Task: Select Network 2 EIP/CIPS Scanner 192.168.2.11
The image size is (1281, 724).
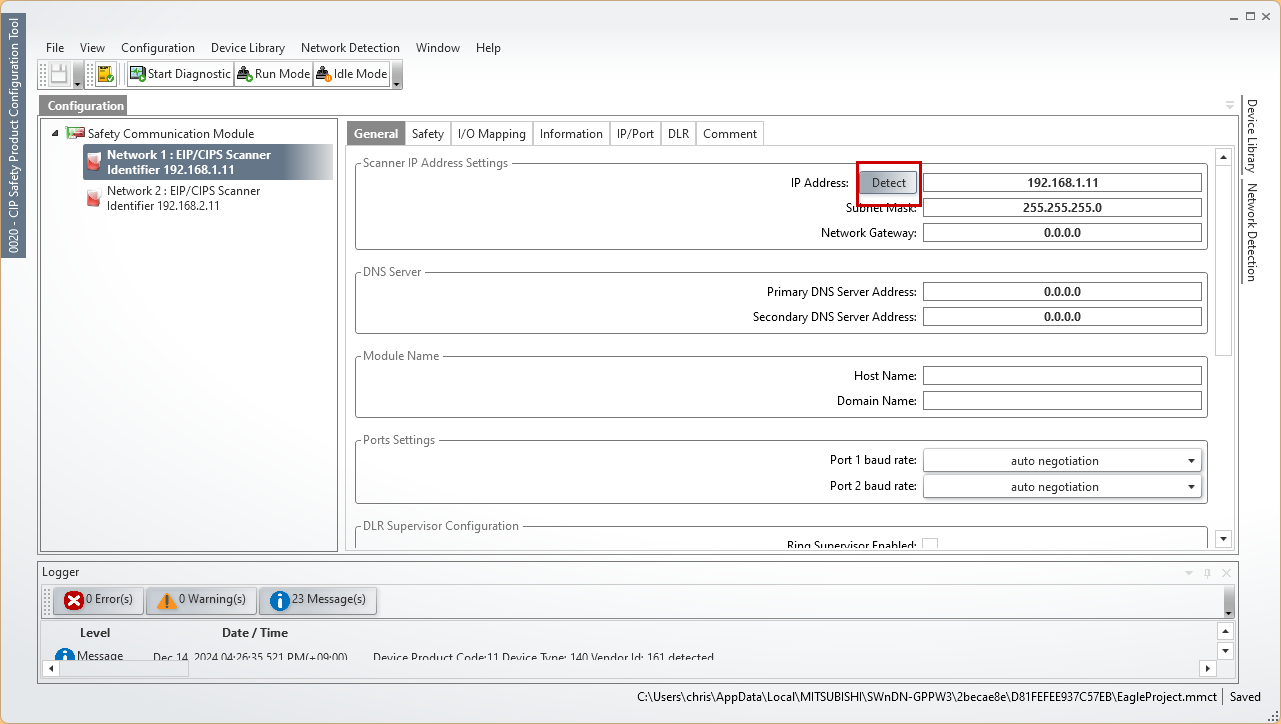Action: (184, 198)
